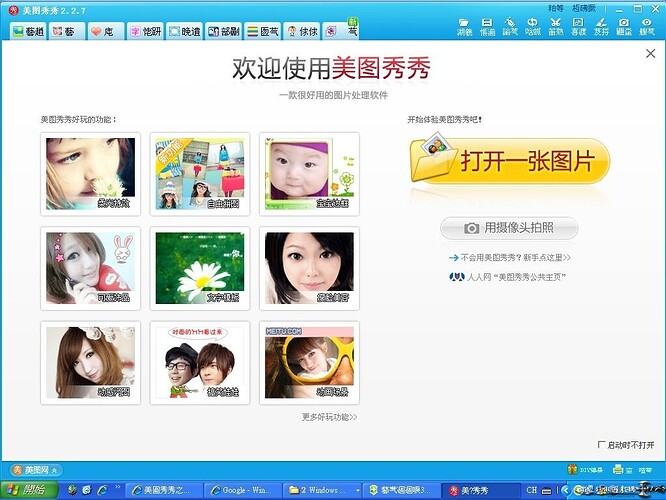Click the Internet Explorer quick launch icon
Viewport: 666px width, 500px height.
pos(102,490)
